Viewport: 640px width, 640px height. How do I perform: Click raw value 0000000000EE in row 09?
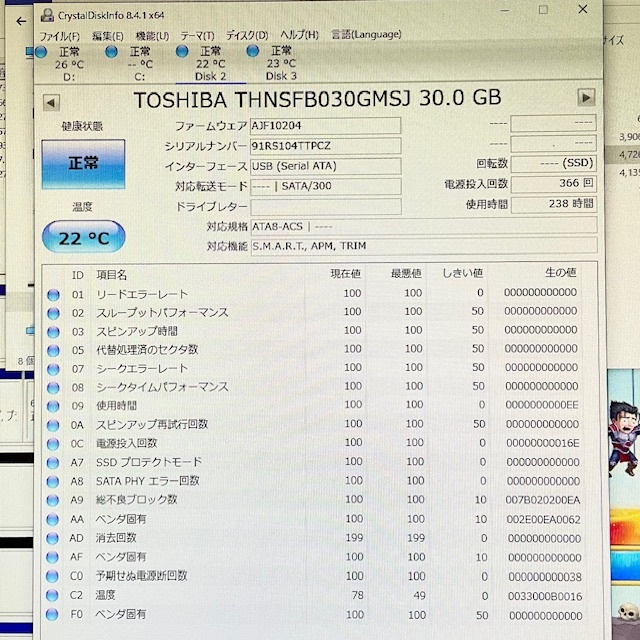(x=542, y=405)
